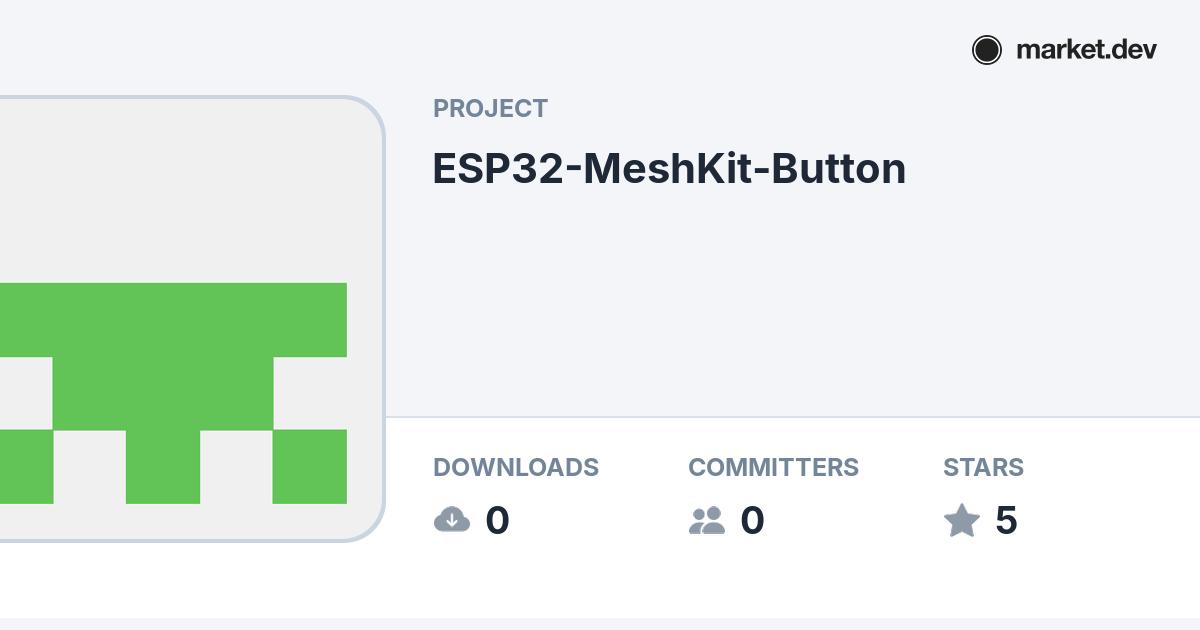Click the stars count of 5
Screen dimensions: 1200x630
[1006, 520]
